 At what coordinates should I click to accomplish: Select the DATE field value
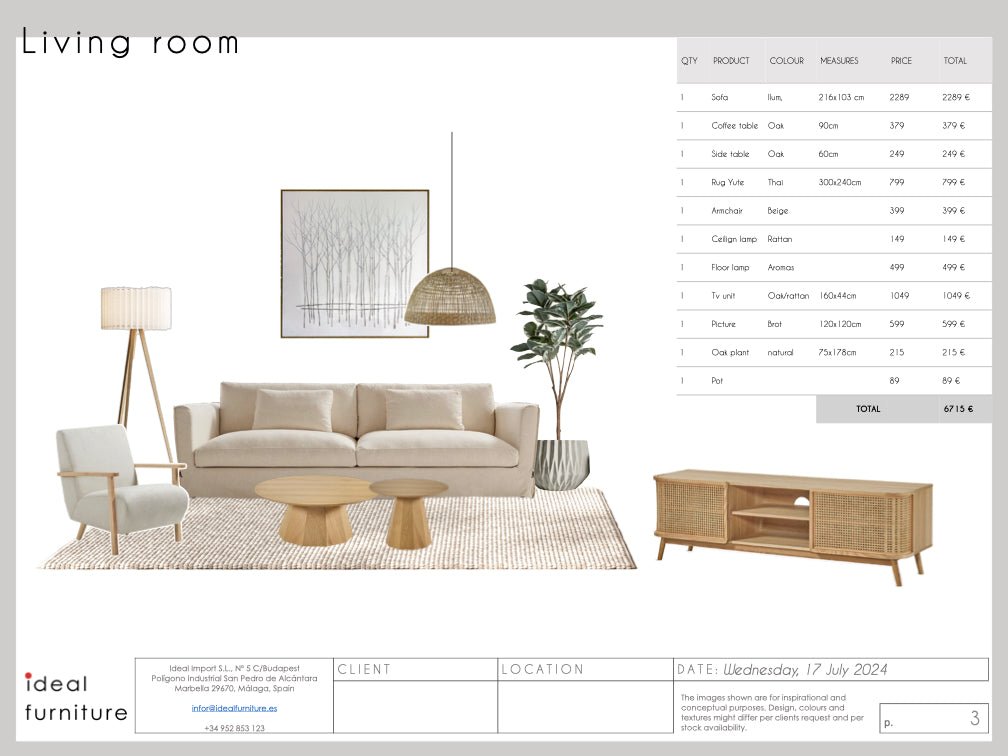[x=805, y=670]
